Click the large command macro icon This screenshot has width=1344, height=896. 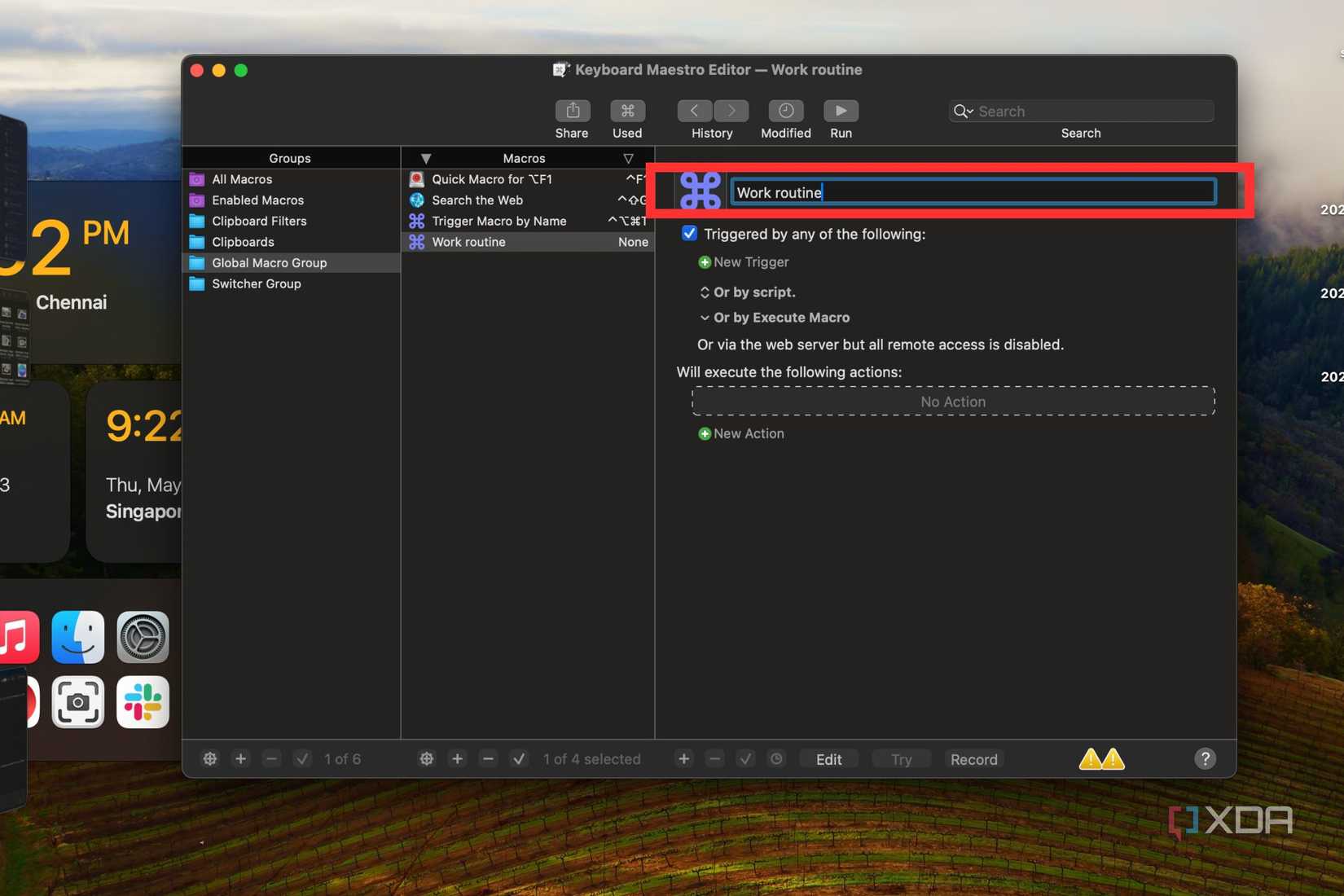[x=701, y=192]
